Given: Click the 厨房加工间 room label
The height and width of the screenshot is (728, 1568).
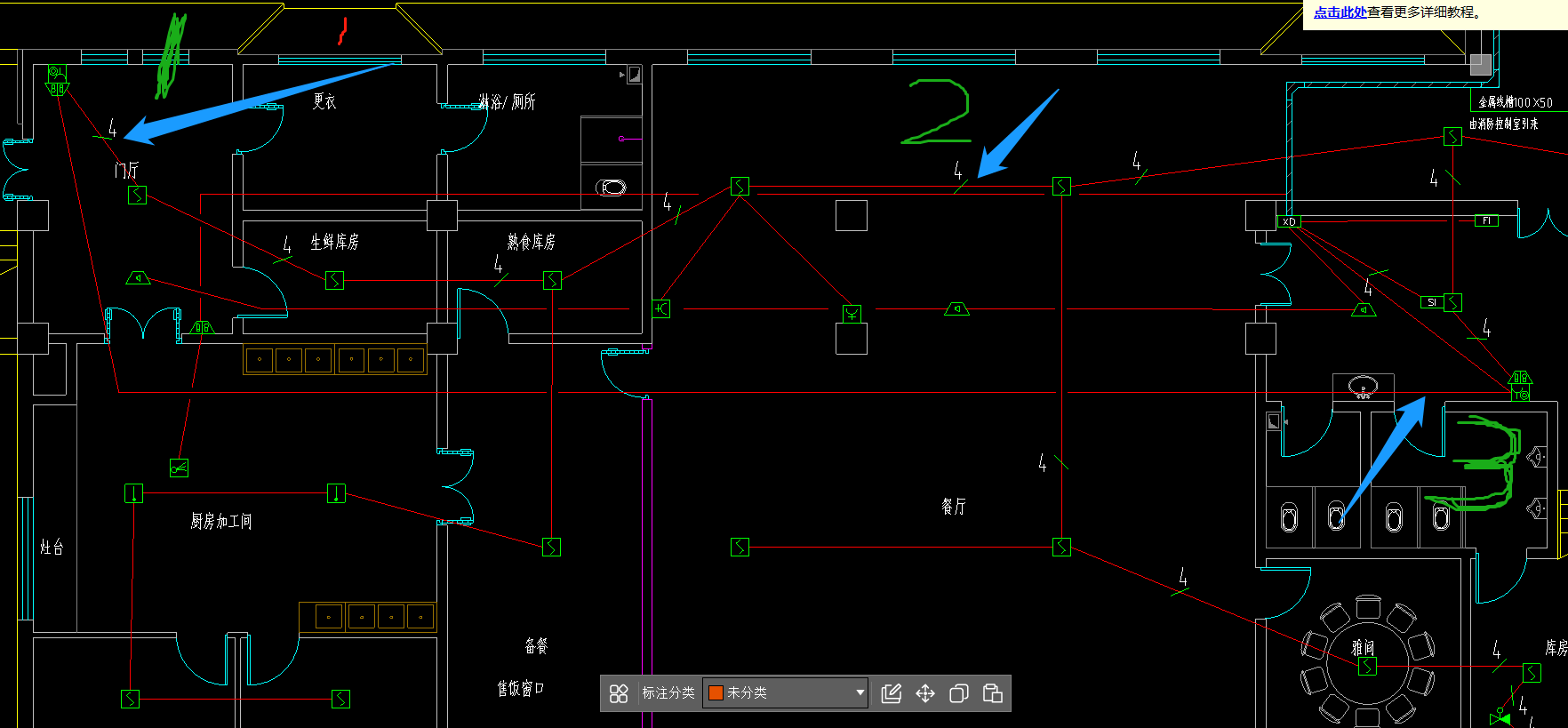Looking at the screenshot, I should tap(221, 521).
